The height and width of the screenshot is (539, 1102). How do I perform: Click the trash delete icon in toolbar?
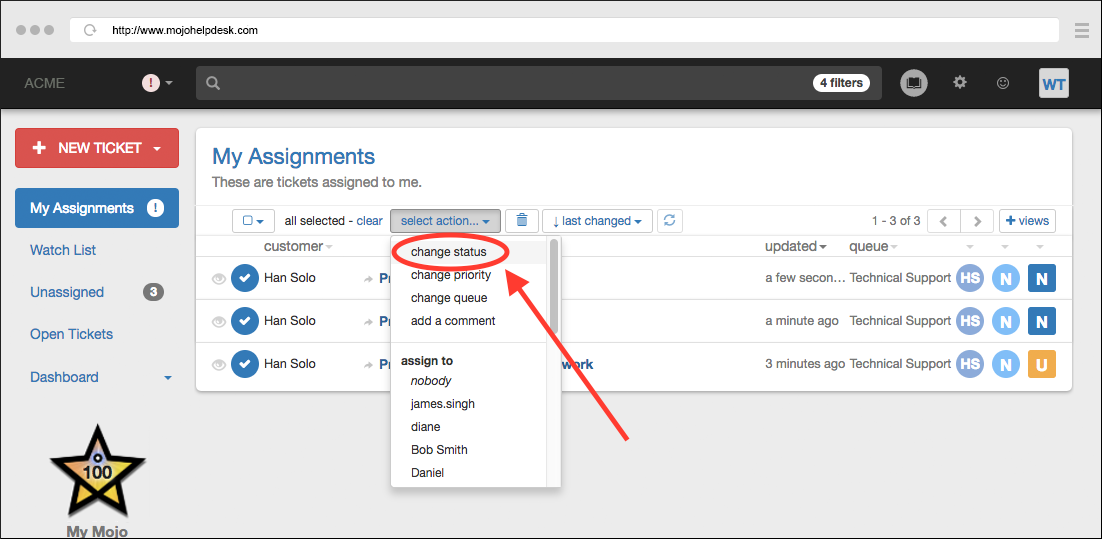coord(521,221)
